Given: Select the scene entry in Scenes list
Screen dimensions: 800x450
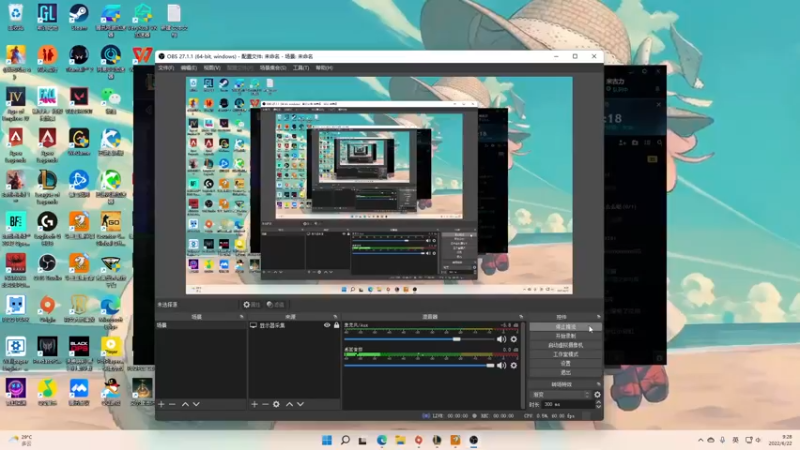Looking at the screenshot, I should pos(201,325).
